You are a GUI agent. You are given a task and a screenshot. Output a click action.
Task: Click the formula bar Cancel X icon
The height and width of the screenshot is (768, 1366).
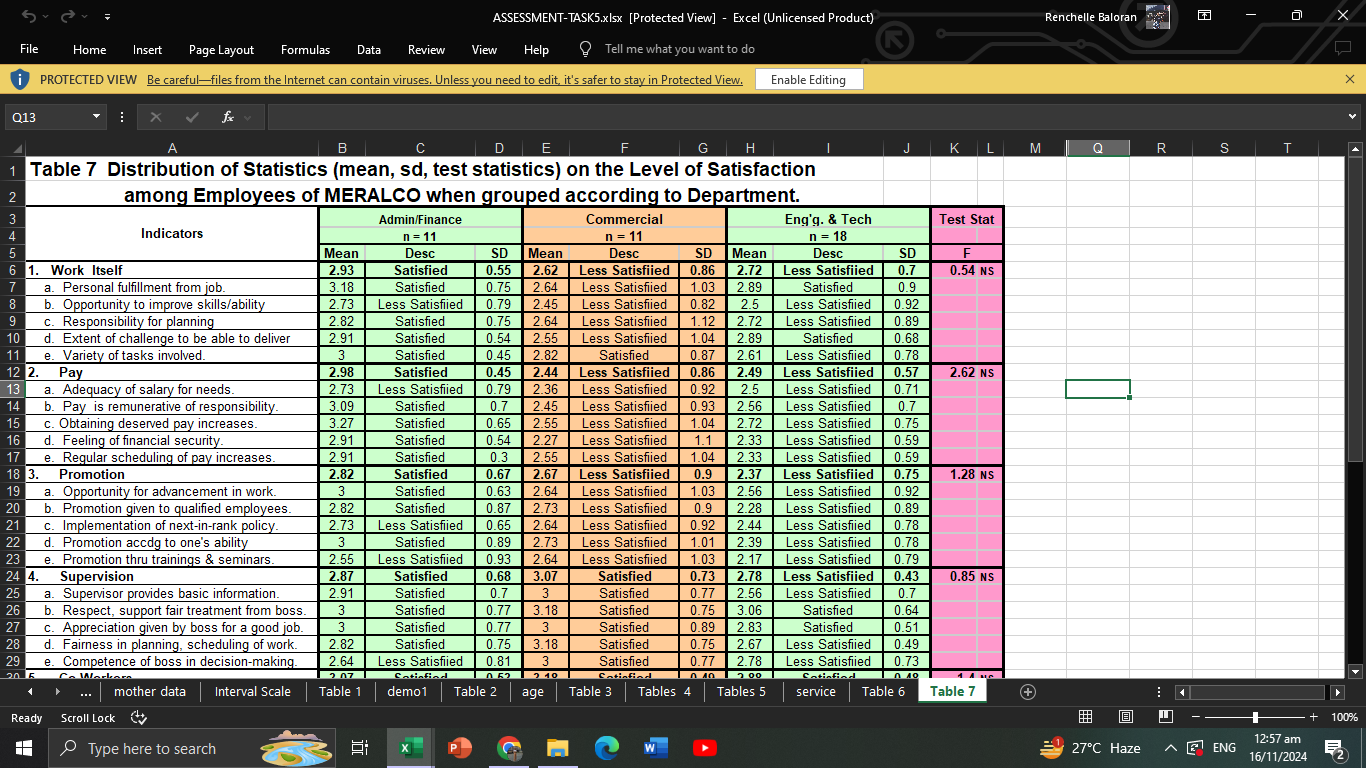point(156,117)
